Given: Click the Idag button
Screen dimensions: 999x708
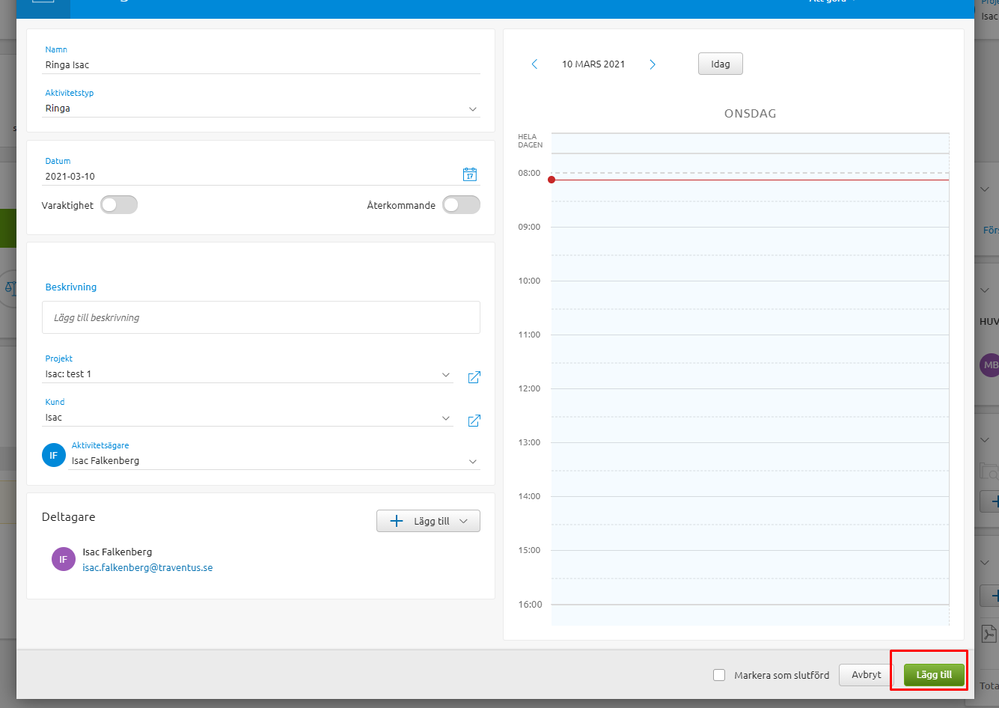Looking at the screenshot, I should pyautogui.click(x=720, y=64).
